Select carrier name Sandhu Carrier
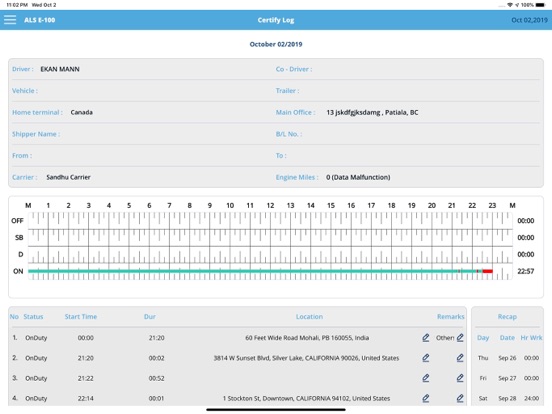 [x=68, y=177]
